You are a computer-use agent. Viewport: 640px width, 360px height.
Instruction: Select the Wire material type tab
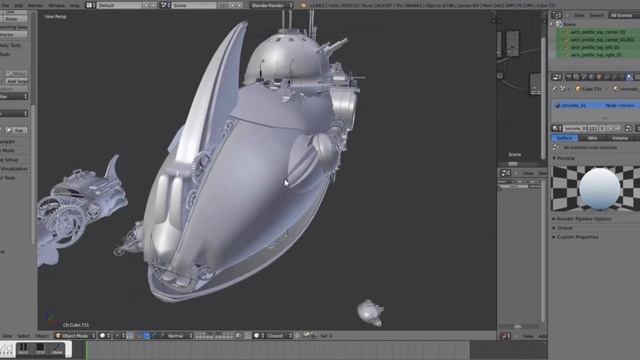592,138
